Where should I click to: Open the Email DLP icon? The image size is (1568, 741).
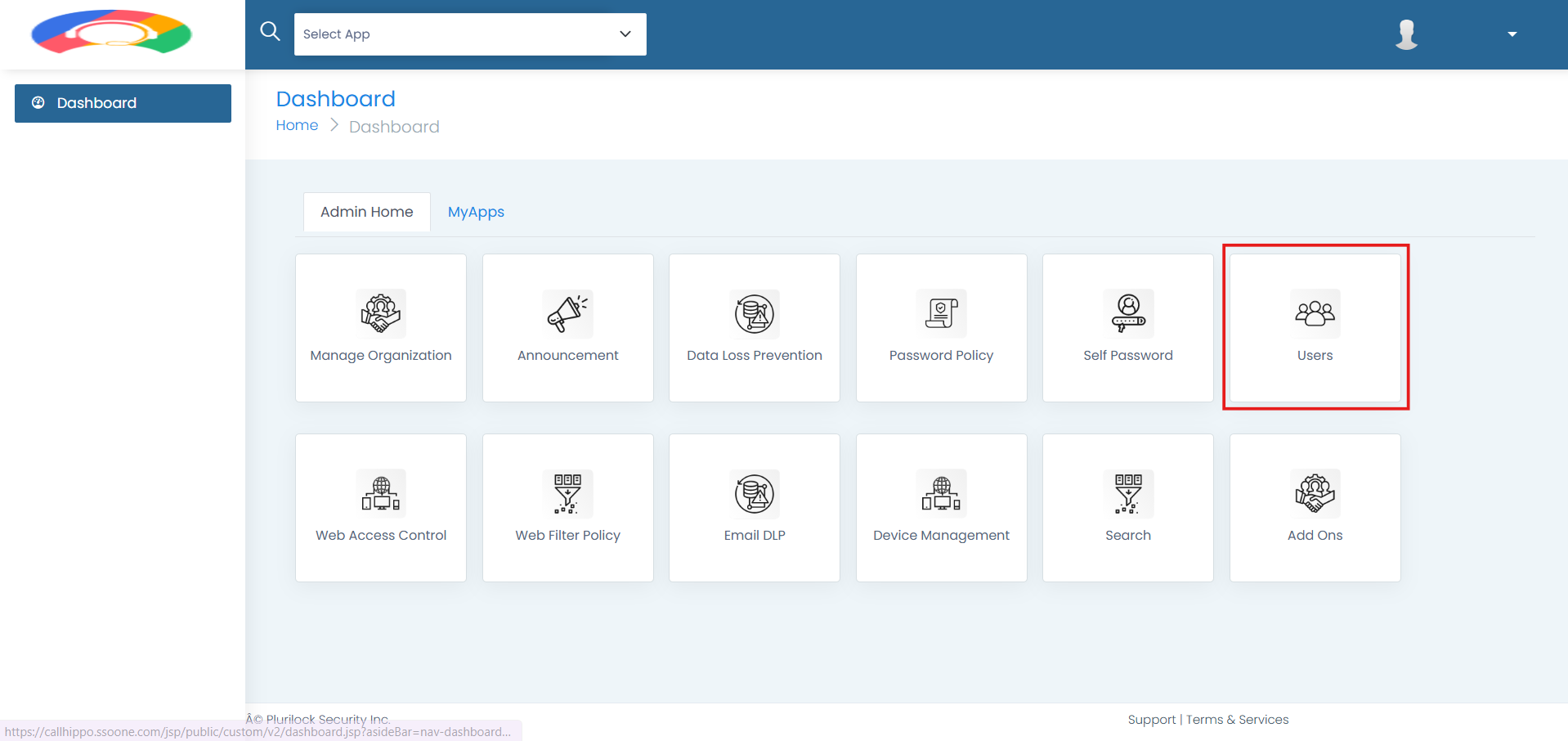(x=755, y=493)
